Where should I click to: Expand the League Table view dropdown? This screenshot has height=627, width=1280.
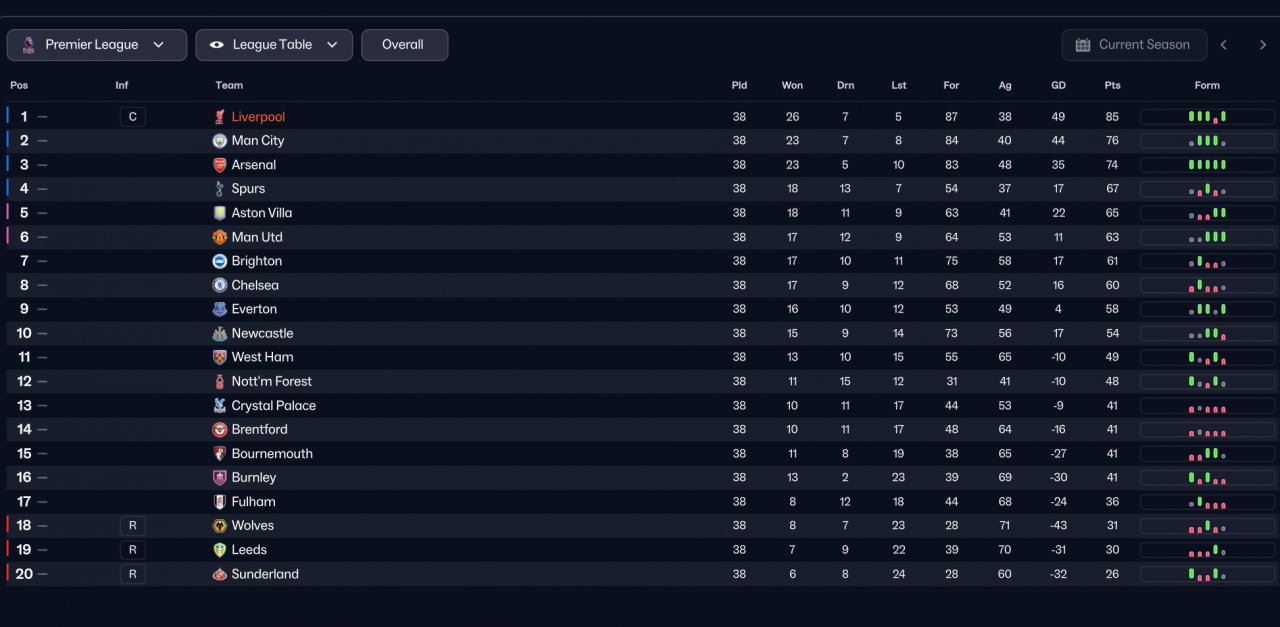pyautogui.click(x=274, y=45)
